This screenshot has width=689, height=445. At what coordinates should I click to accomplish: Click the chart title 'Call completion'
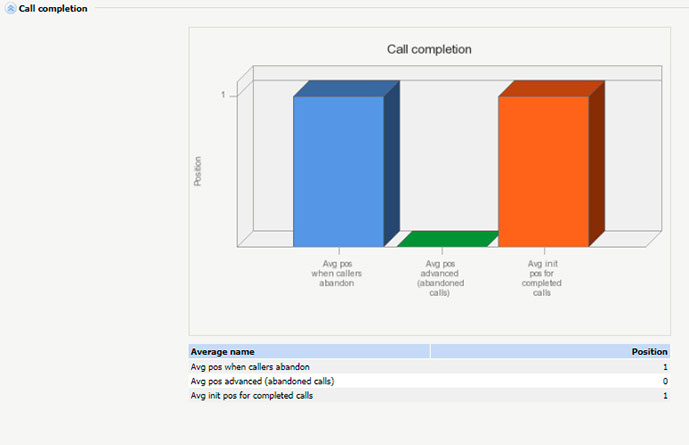click(x=429, y=49)
